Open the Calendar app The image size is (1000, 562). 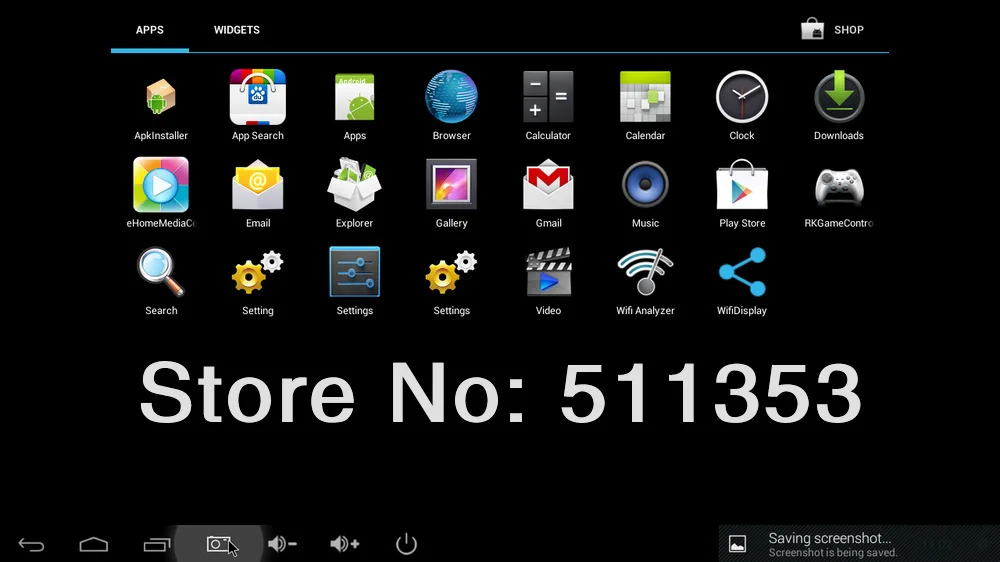click(645, 97)
